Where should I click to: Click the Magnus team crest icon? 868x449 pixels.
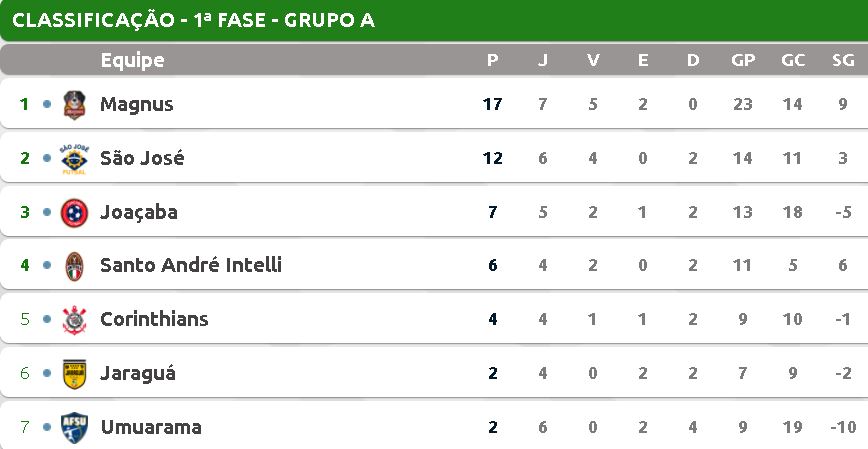point(74,105)
